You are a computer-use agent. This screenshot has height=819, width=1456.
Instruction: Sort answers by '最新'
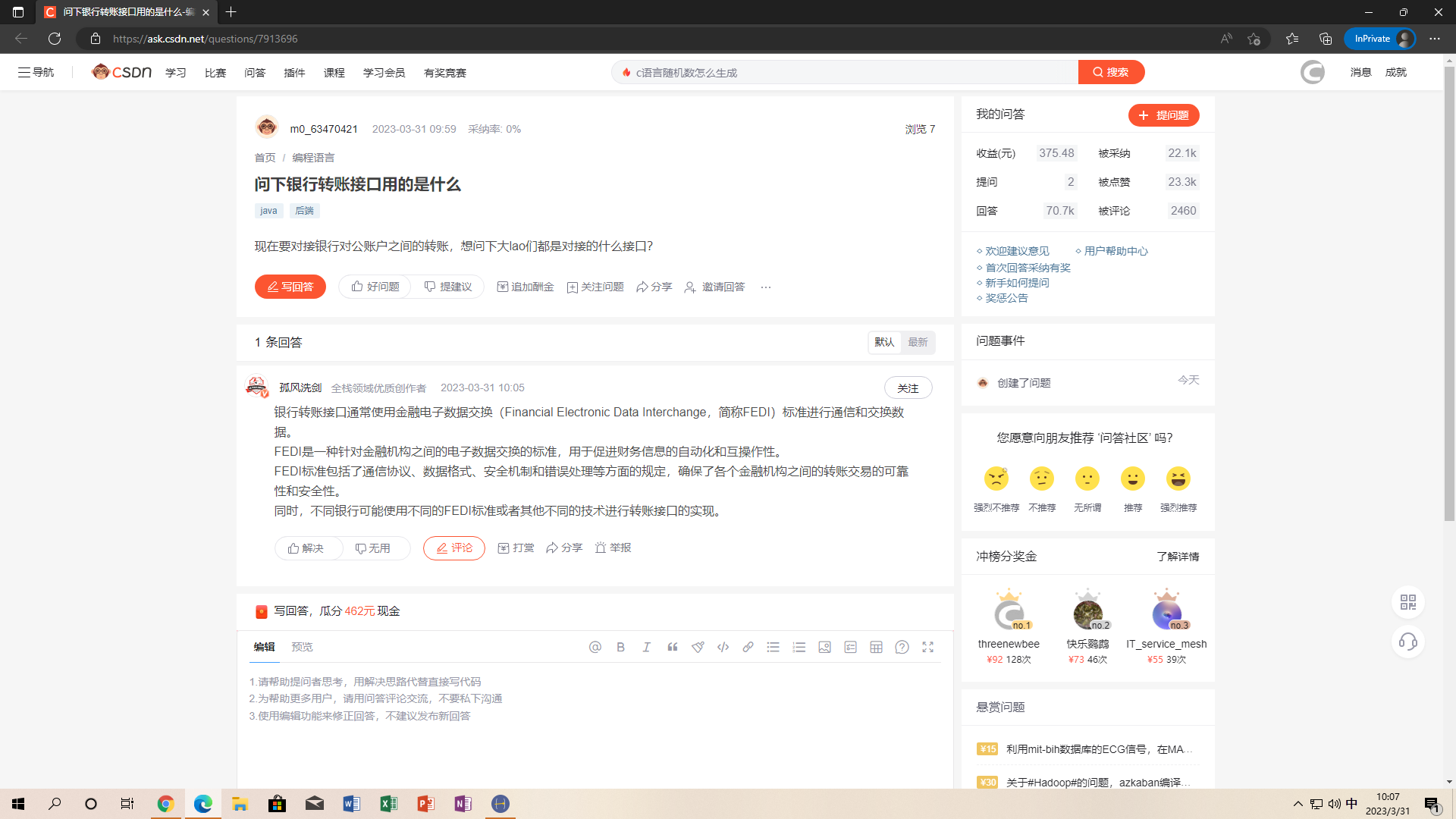pos(918,342)
